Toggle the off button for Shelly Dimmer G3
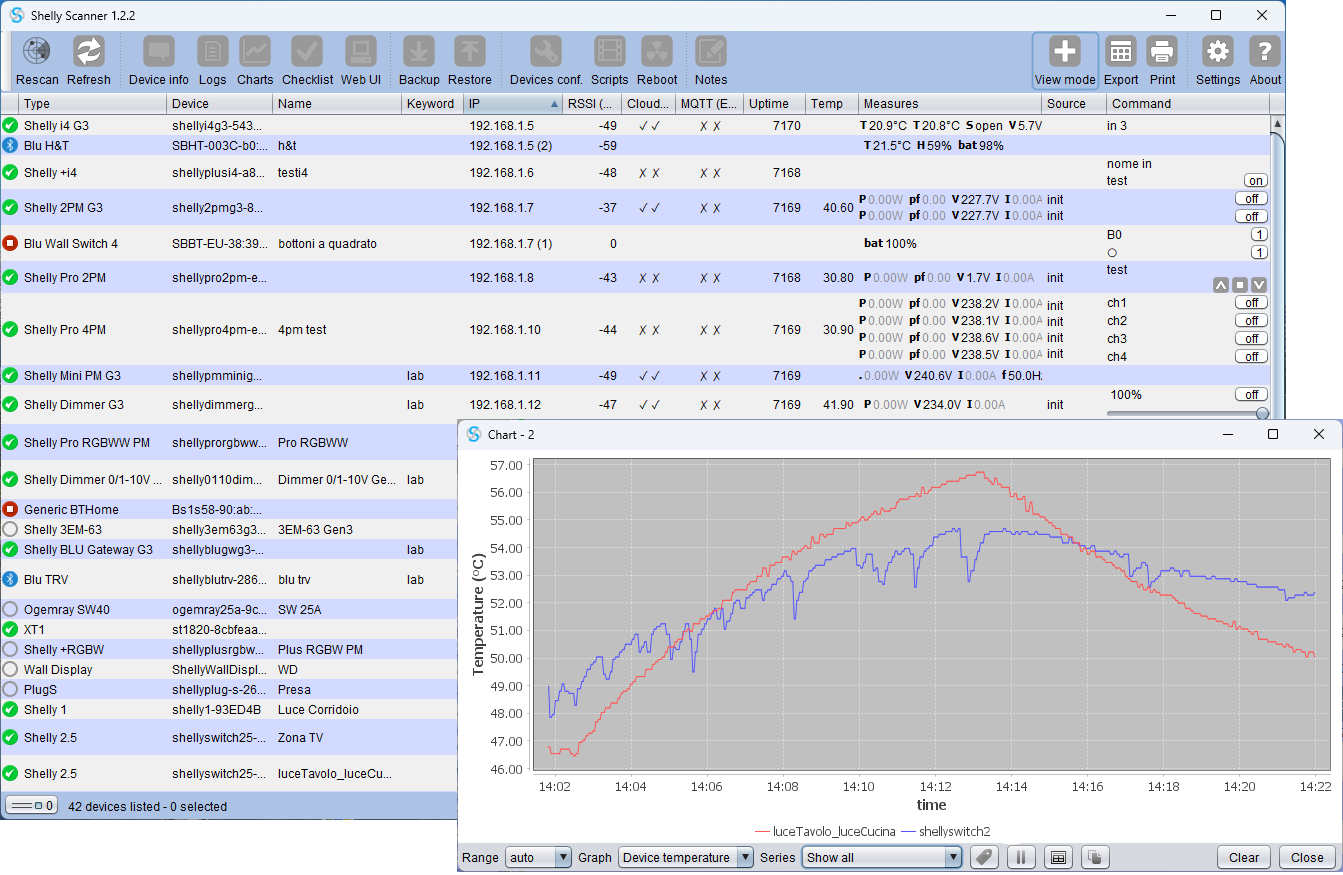 (1251, 394)
